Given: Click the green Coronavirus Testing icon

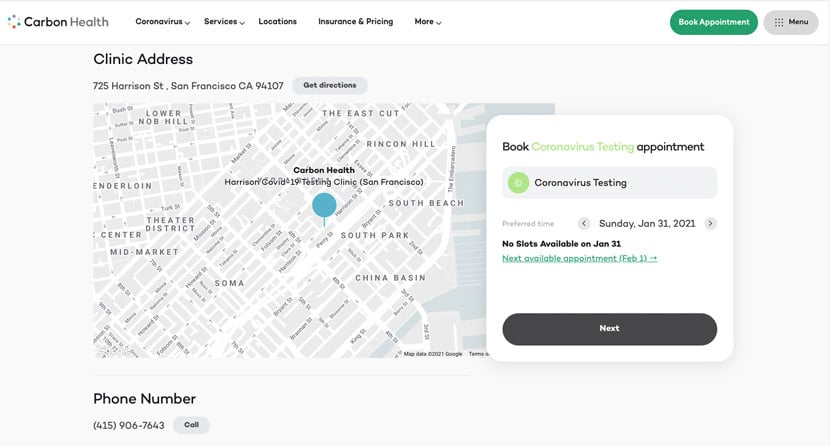Looking at the screenshot, I should pyautogui.click(x=518, y=182).
